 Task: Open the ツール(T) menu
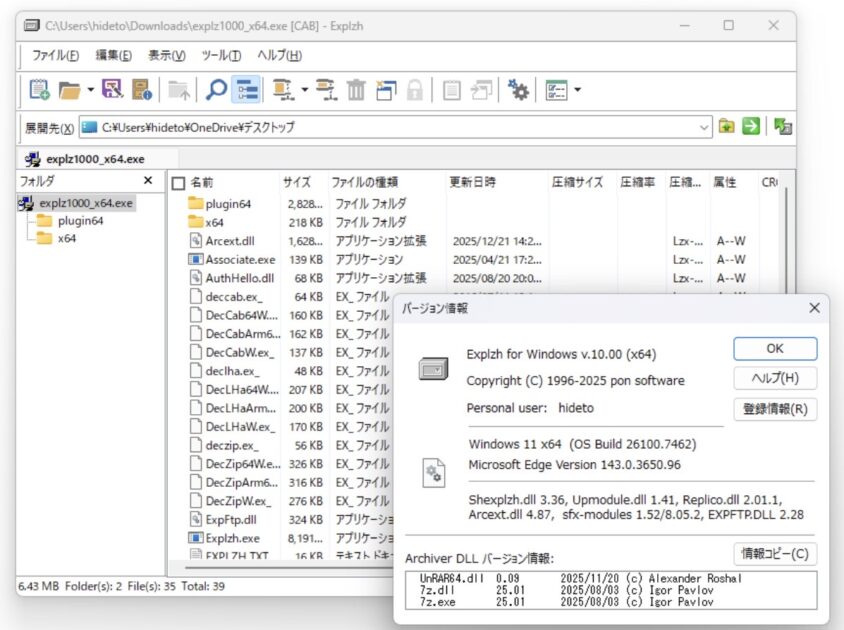click(220, 55)
